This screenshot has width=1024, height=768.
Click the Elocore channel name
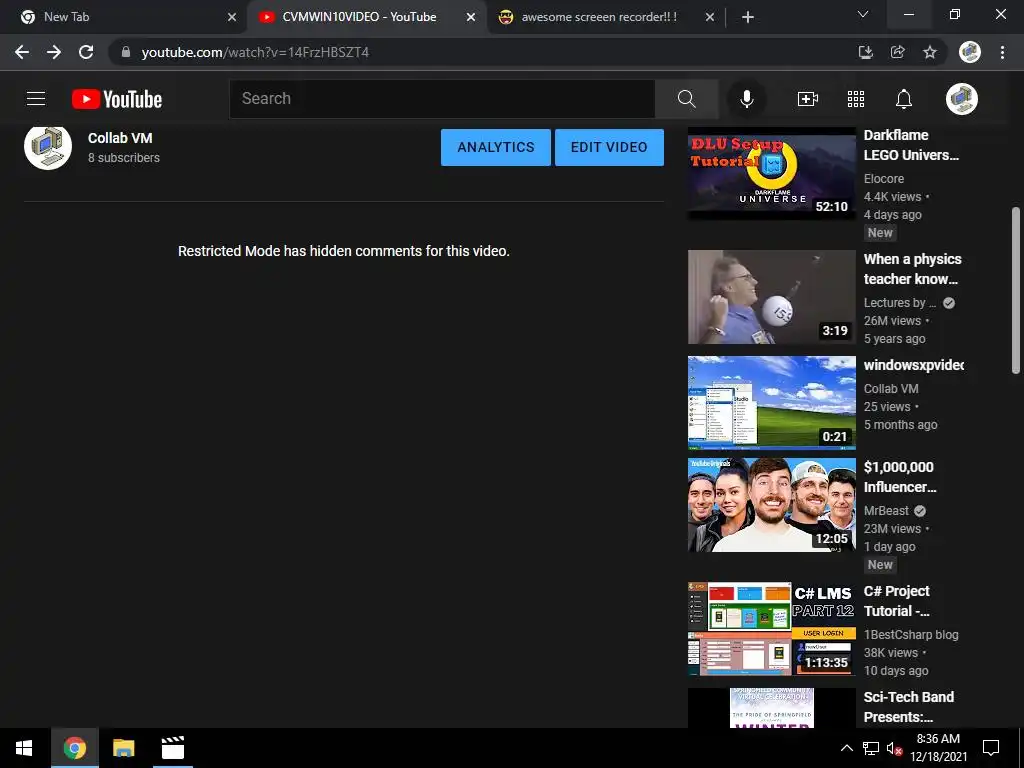tap(884, 178)
